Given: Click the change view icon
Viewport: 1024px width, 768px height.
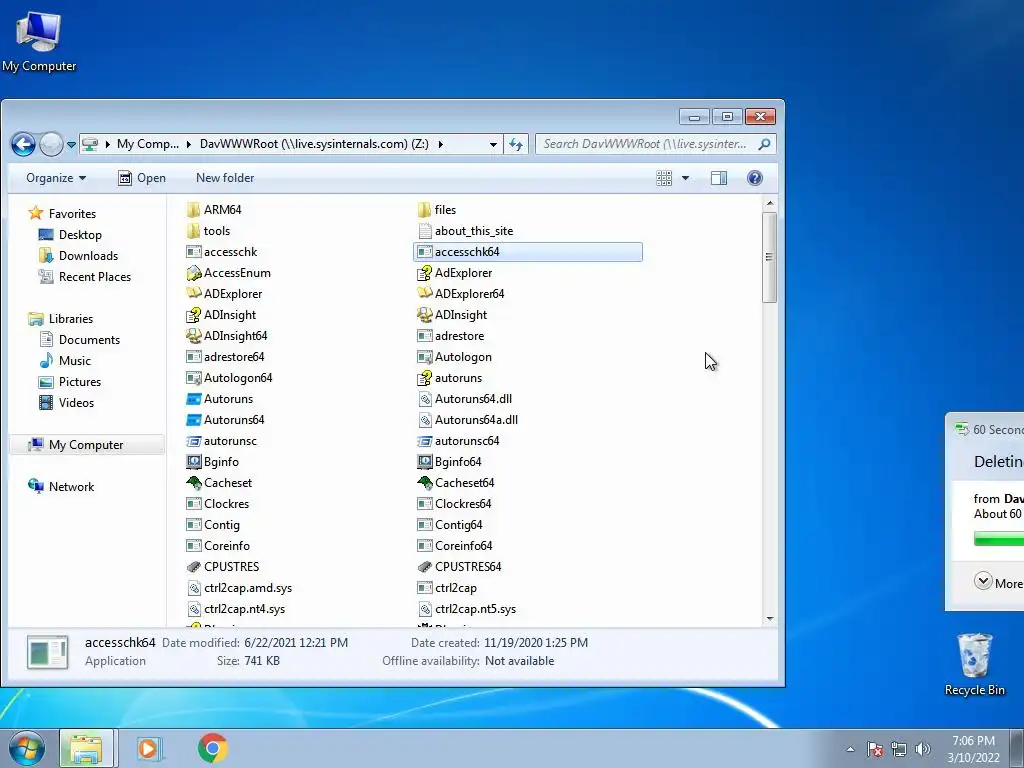Looking at the screenshot, I should pos(664,178).
